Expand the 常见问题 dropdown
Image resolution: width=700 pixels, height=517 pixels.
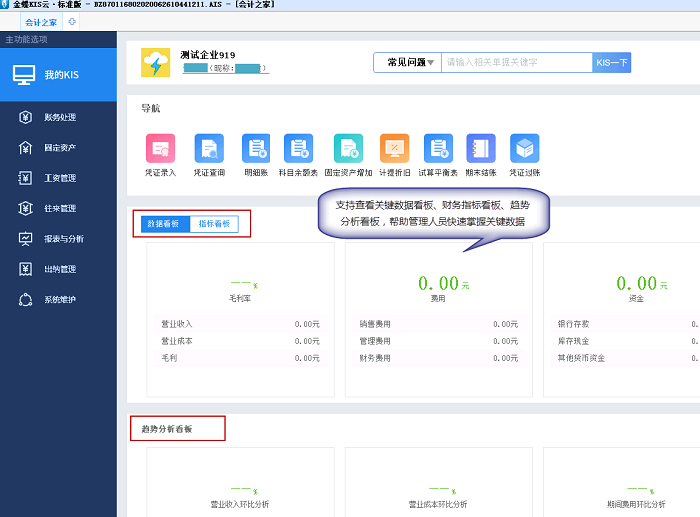pyautogui.click(x=407, y=63)
